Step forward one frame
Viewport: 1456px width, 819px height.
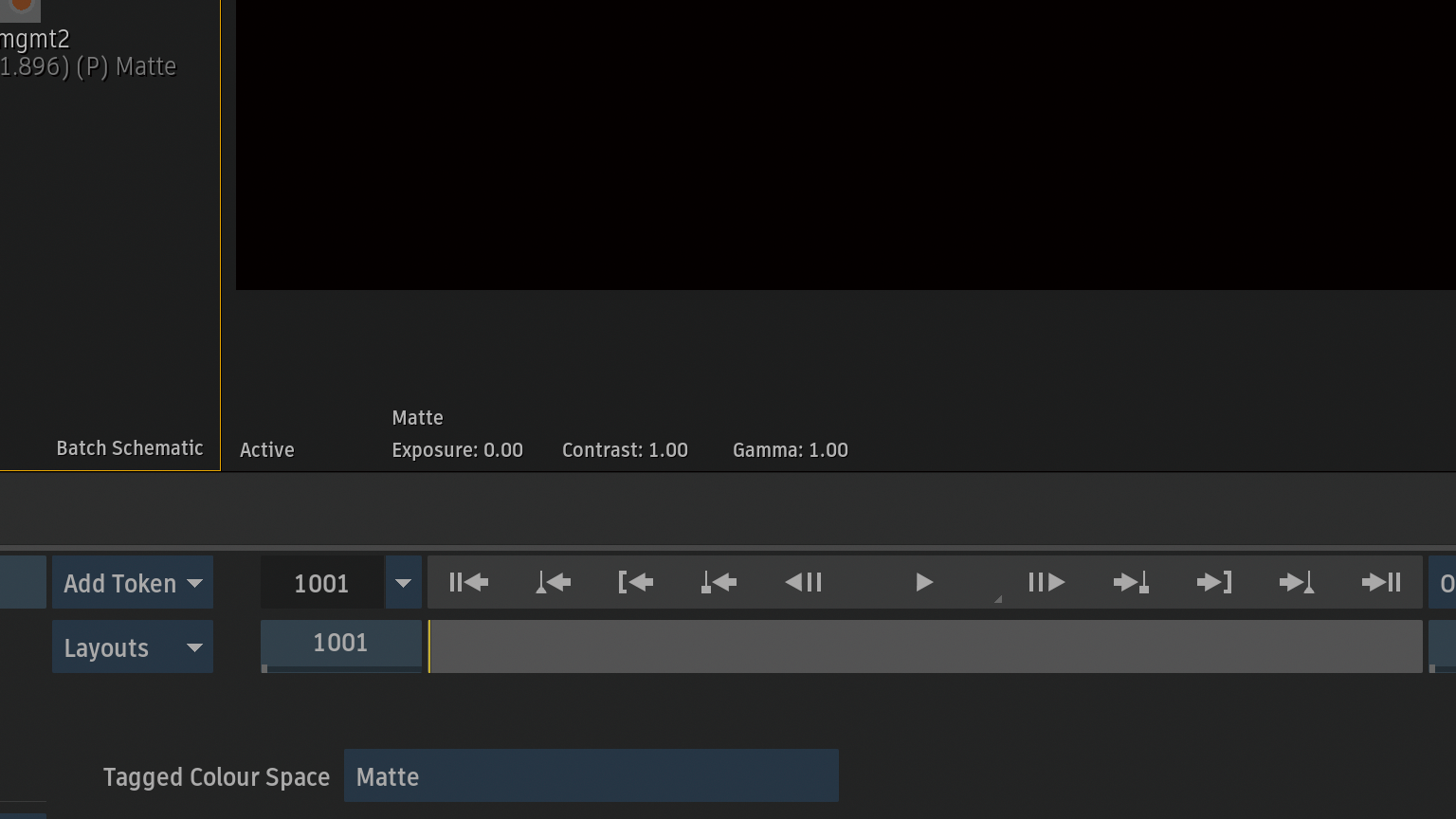tap(1046, 582)
